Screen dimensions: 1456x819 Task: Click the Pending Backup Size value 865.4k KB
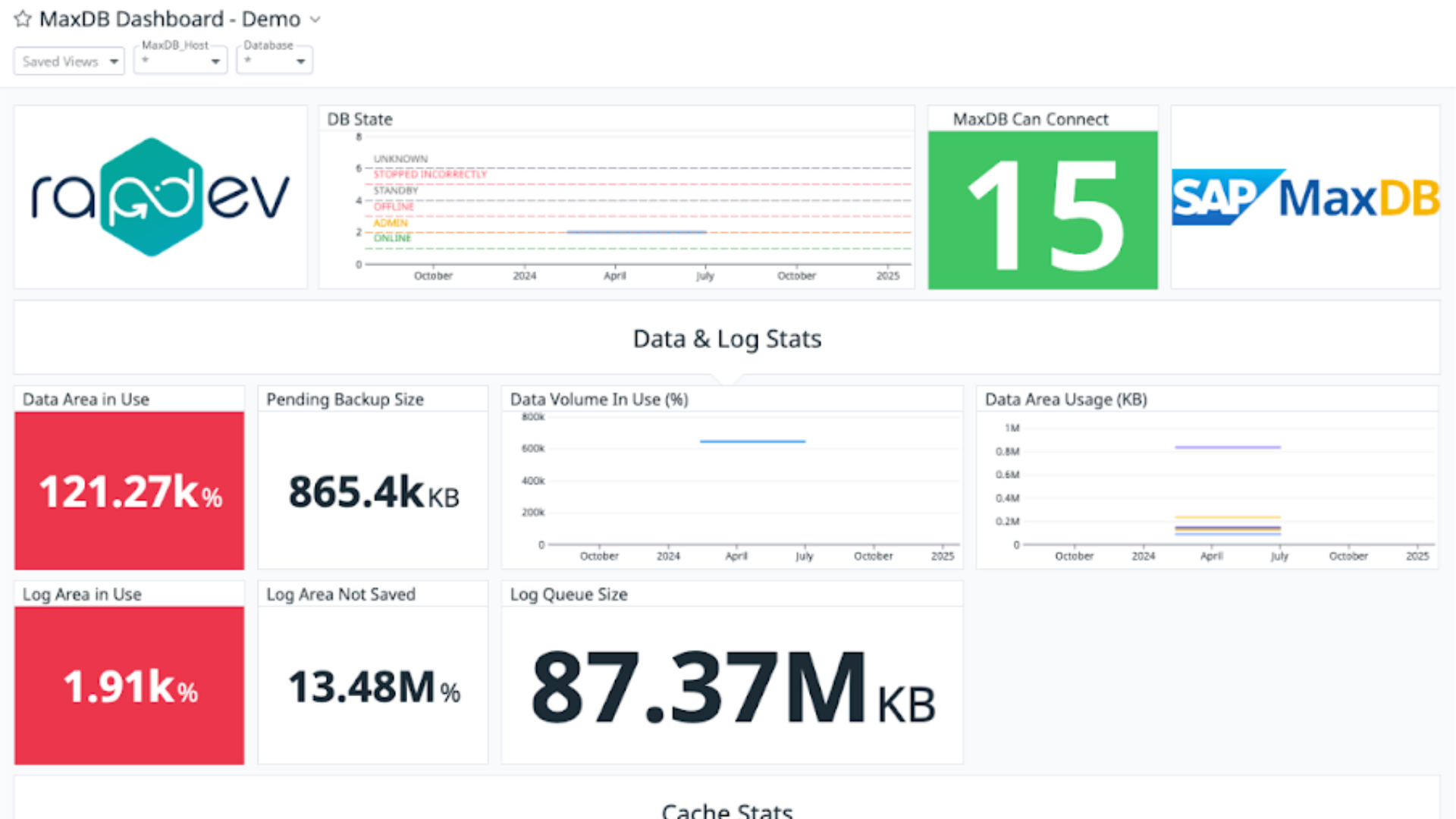tap(374, 492)
